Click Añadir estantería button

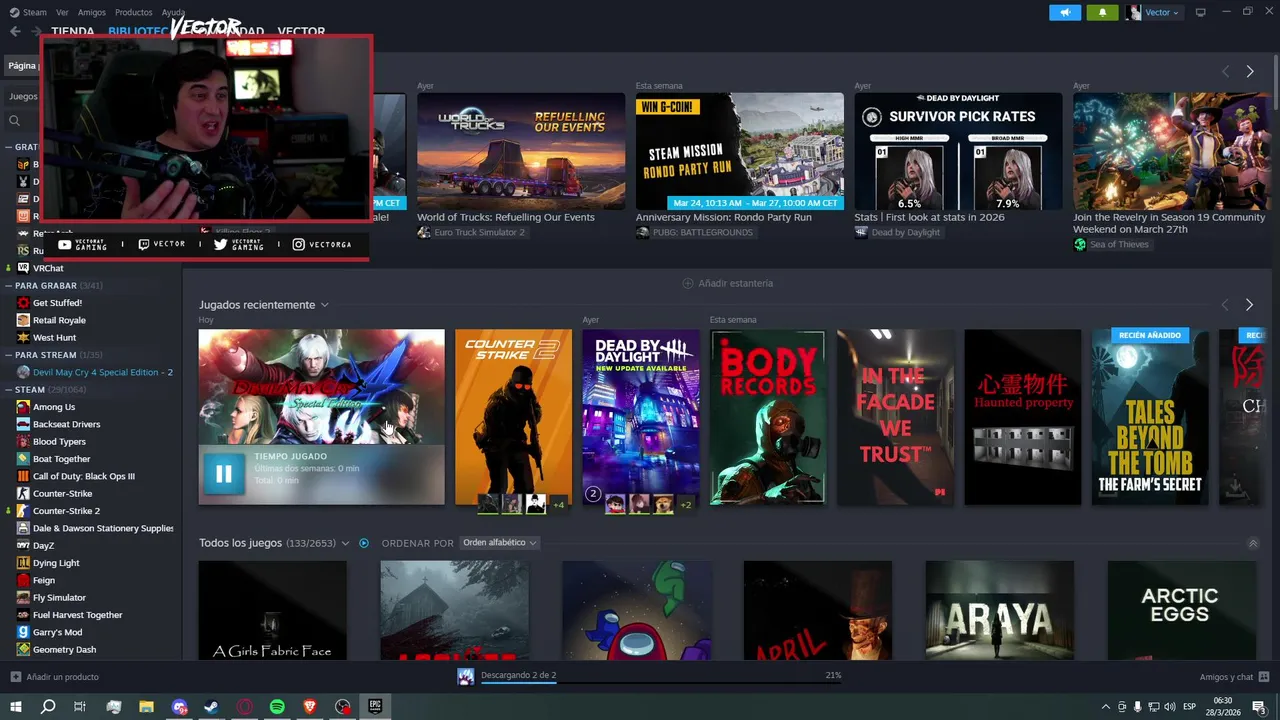(727, 283)
